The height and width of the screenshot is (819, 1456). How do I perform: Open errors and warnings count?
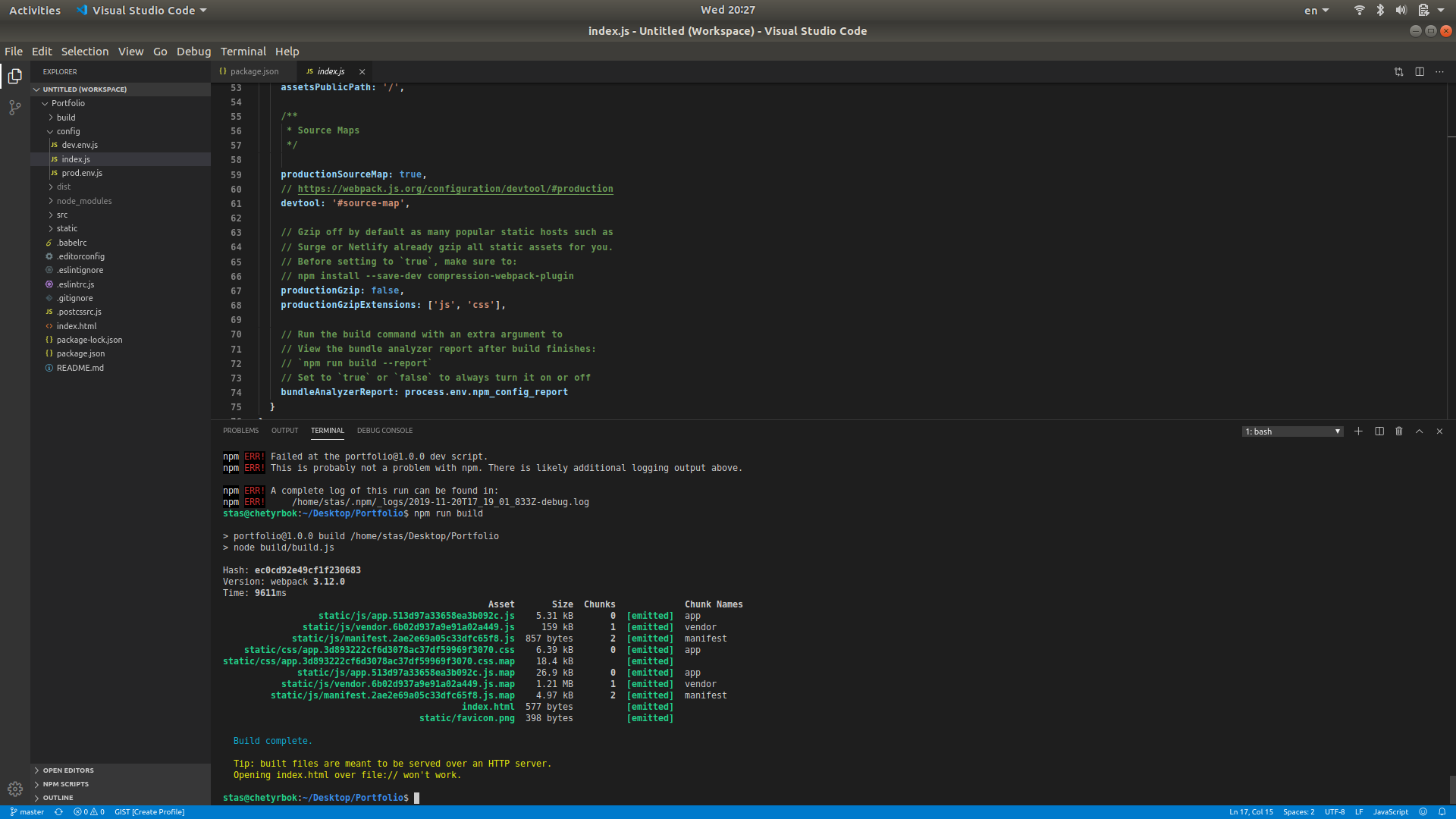point(89,812)
